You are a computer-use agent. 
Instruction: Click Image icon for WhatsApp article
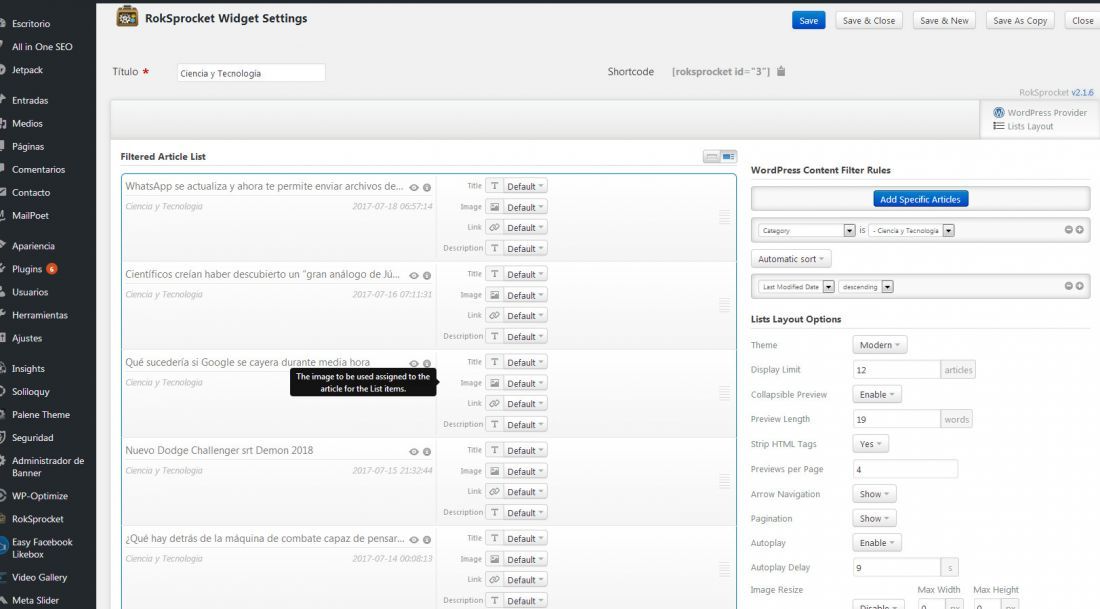495,207
